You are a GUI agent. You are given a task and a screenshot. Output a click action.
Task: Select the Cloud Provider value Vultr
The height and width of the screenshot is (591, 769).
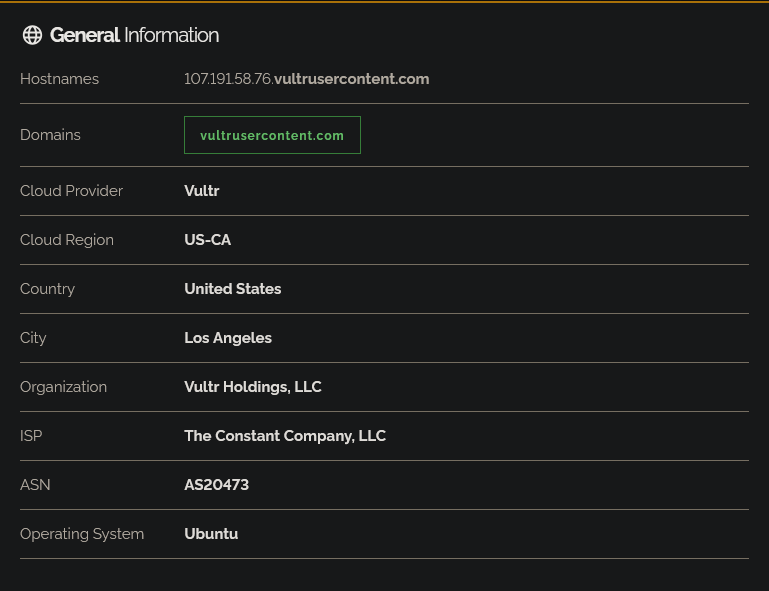coord(202,191)
